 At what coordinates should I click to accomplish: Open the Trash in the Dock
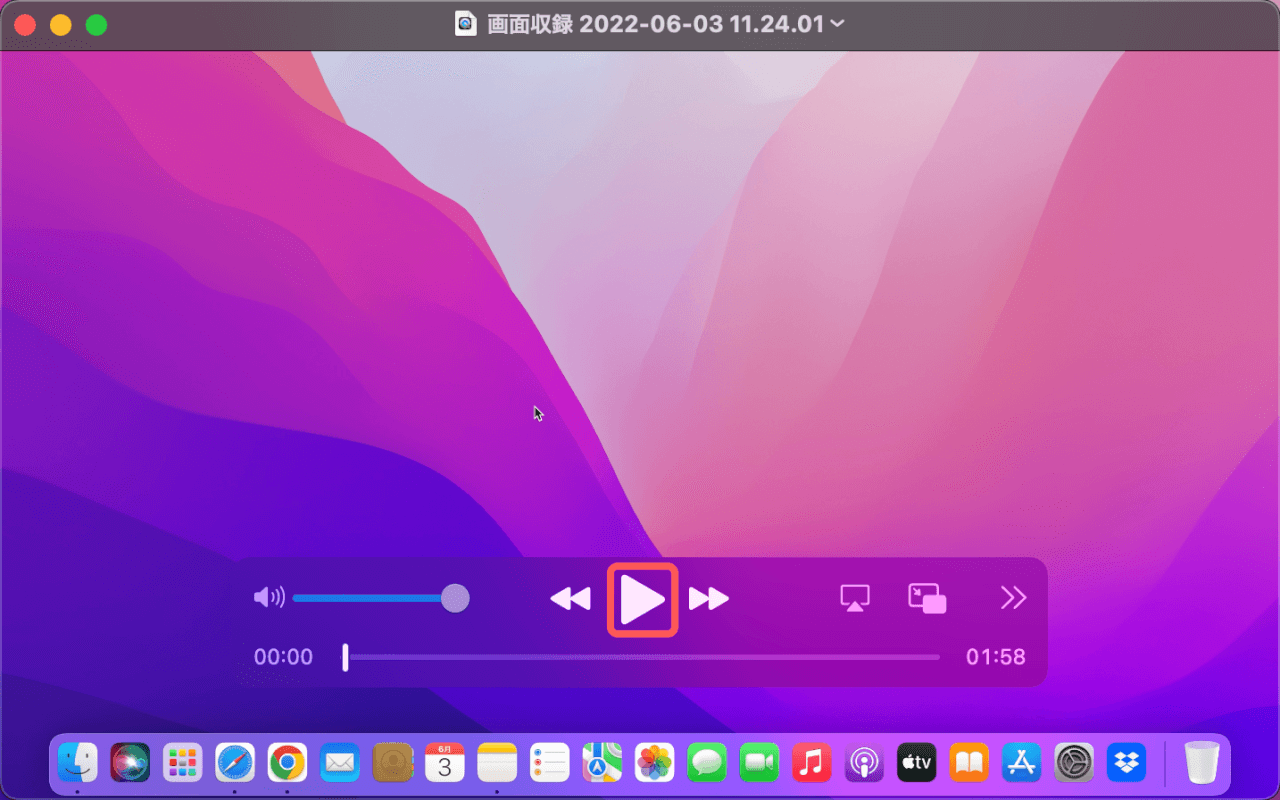coord(1202,763)
